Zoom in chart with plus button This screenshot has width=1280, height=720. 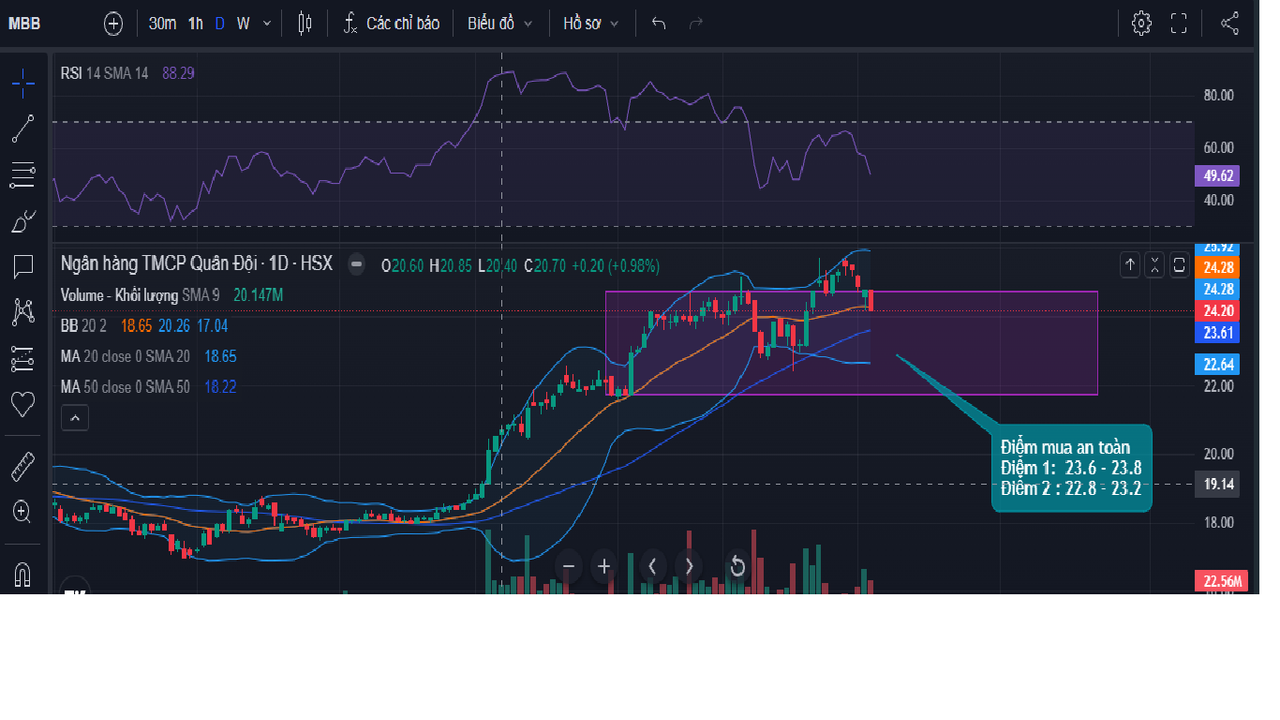604,566
